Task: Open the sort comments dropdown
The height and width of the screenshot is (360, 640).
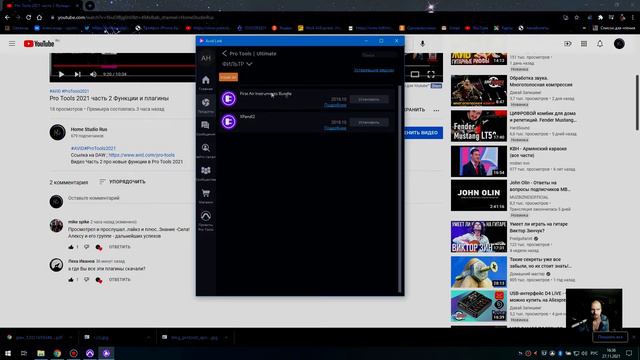Action: (122, 182)
